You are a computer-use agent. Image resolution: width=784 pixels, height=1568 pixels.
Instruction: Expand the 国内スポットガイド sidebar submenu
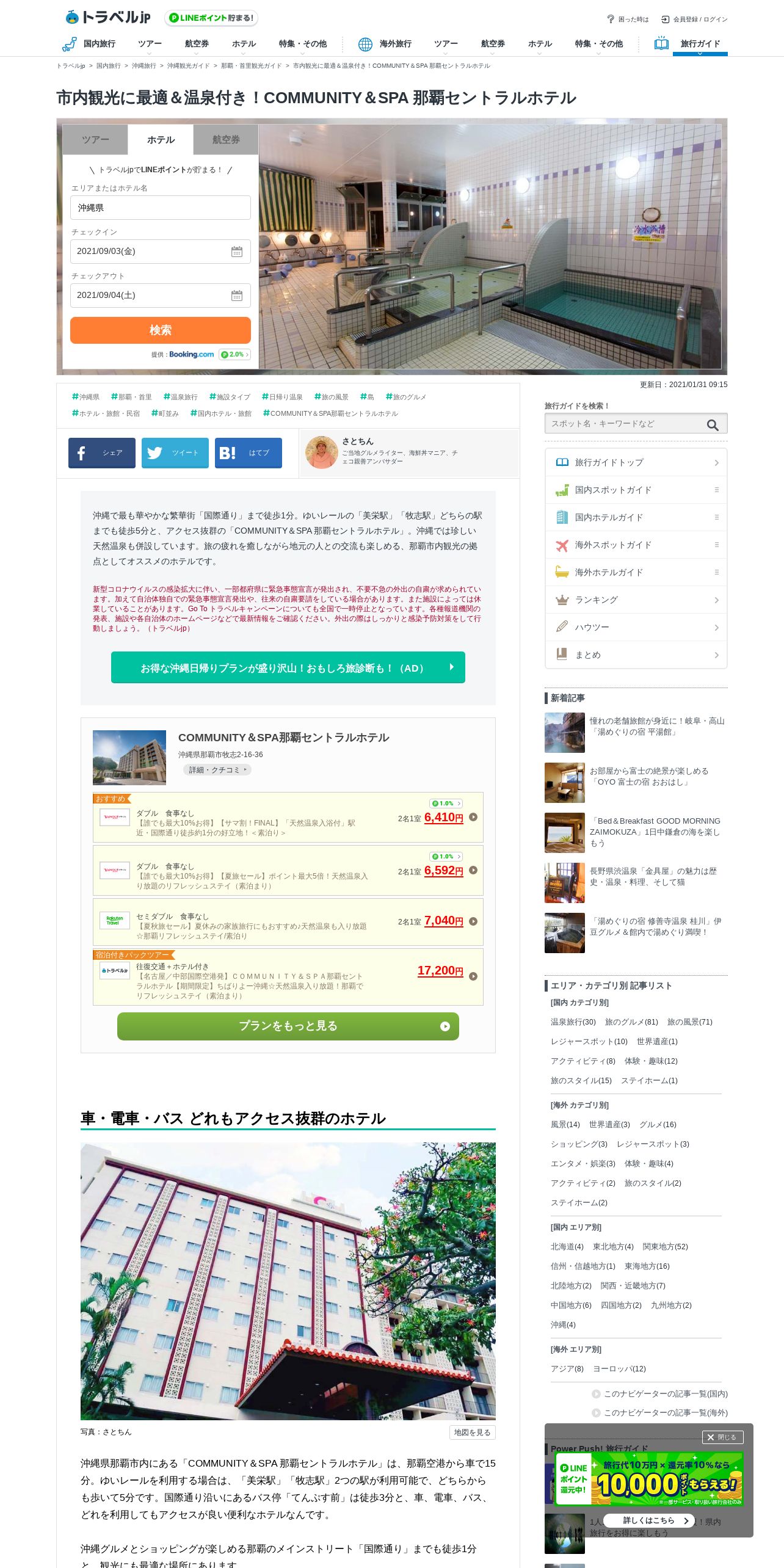(717, 490)
